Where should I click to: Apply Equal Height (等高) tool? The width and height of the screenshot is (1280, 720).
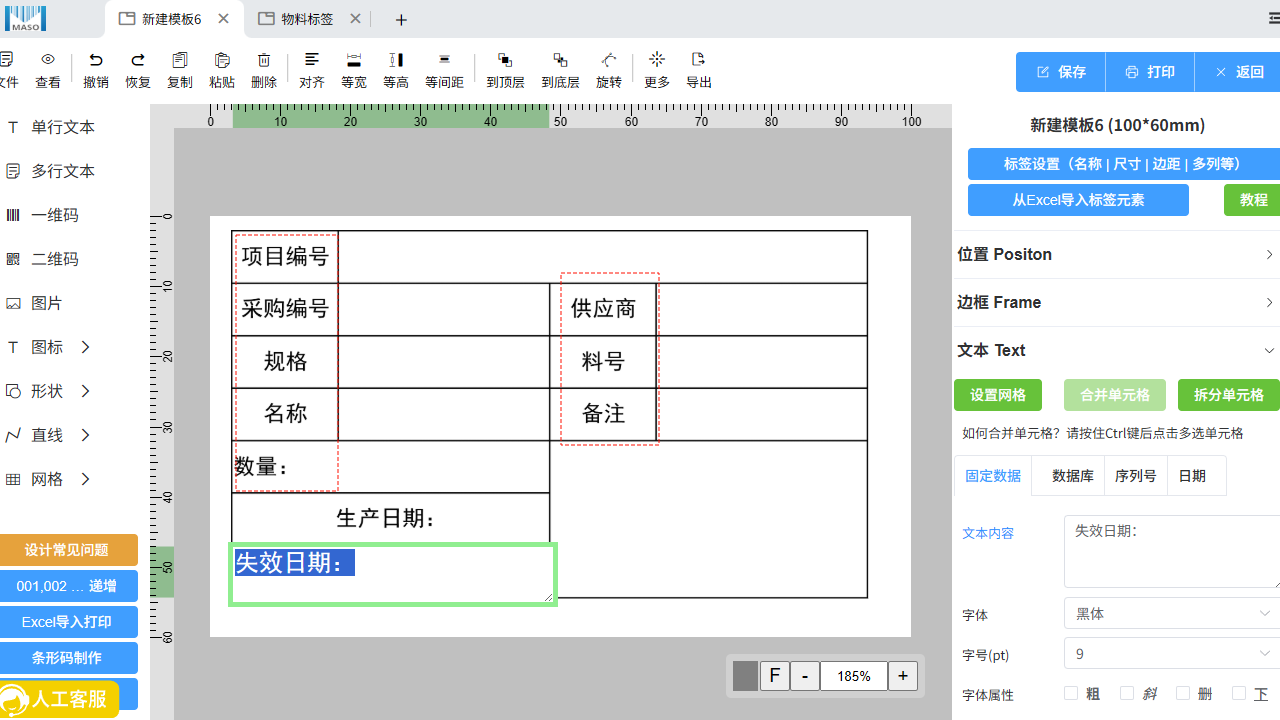pos(396,60)
